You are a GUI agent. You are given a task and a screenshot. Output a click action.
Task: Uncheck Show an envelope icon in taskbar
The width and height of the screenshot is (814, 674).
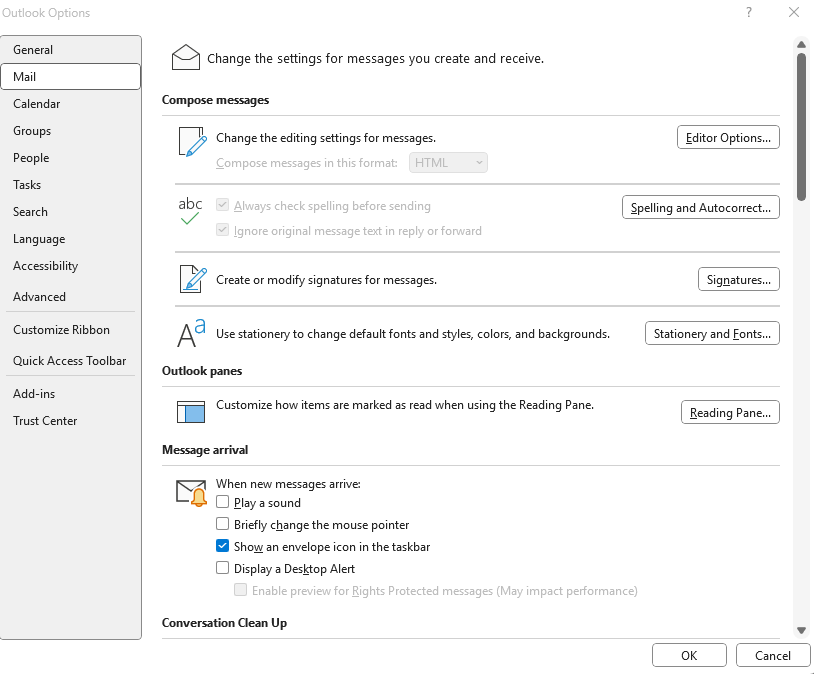tap(222, 546)
